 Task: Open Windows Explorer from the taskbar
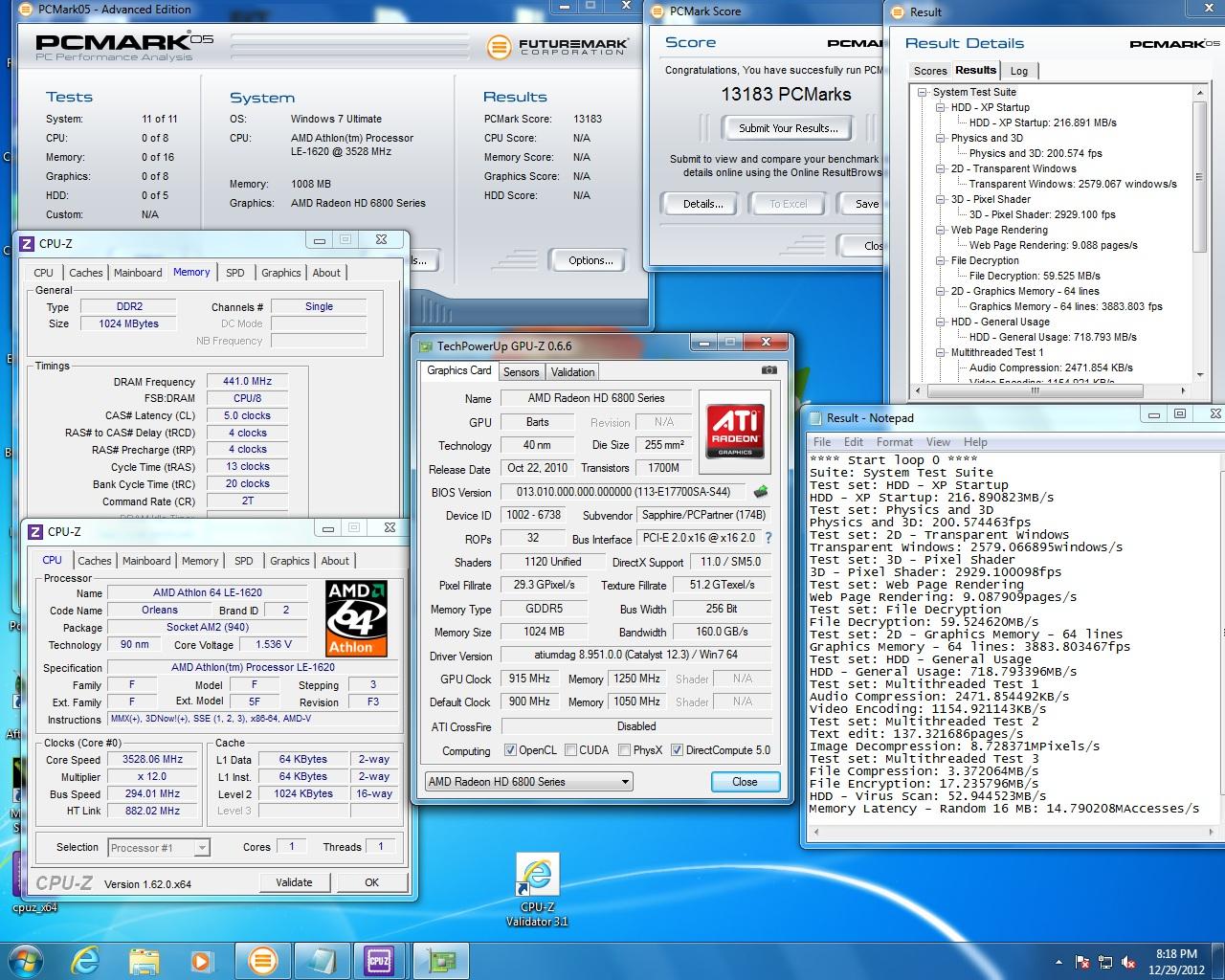pyautogui.click(x=145, y=960)
